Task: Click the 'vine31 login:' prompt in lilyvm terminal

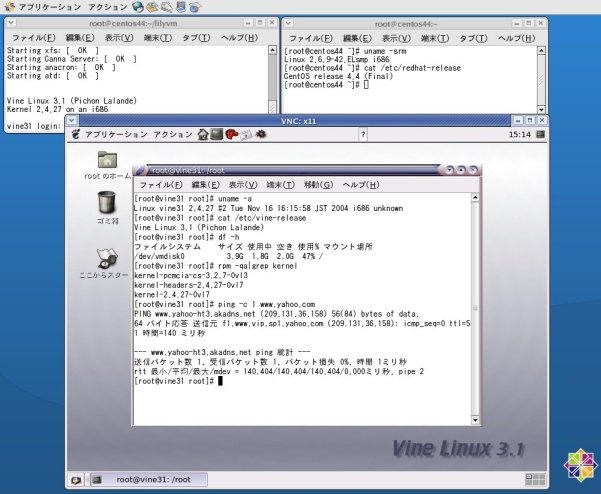Action: [34, 126]
